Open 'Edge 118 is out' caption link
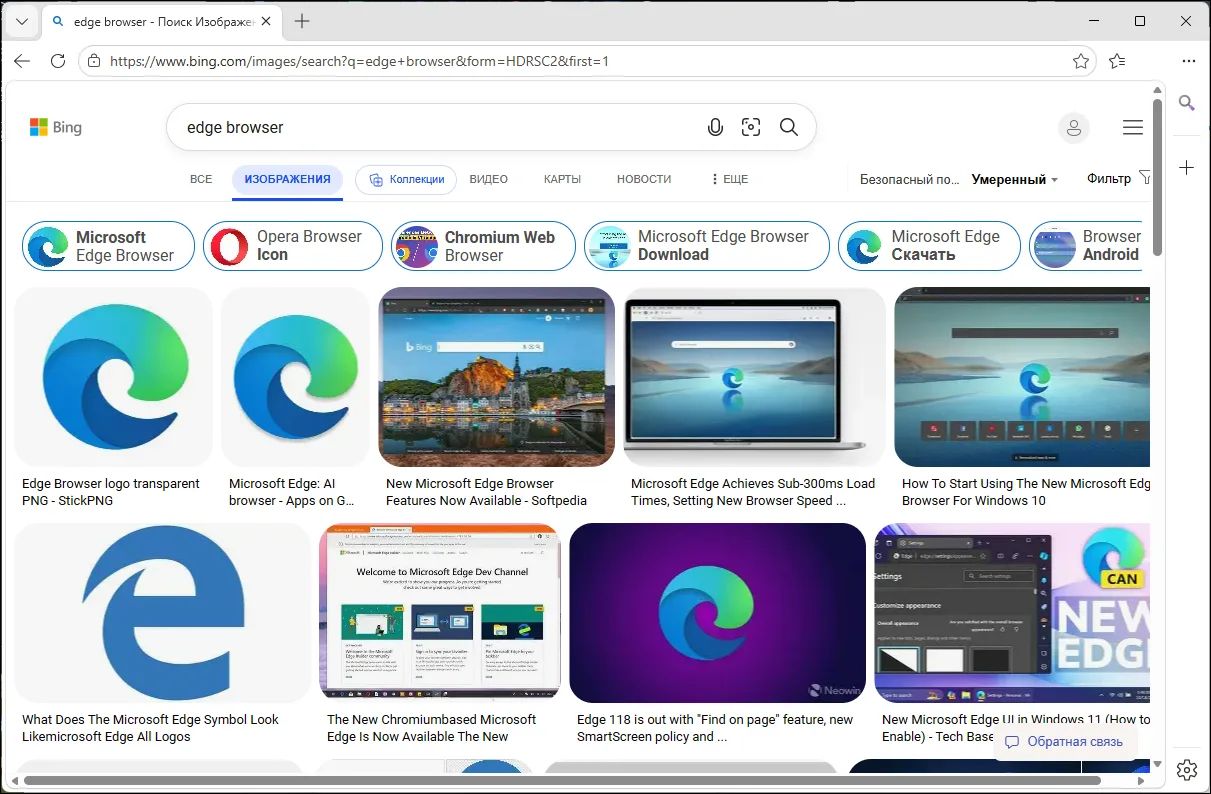1211x794 pixels. pyautogui.click(x=715, y=728)
